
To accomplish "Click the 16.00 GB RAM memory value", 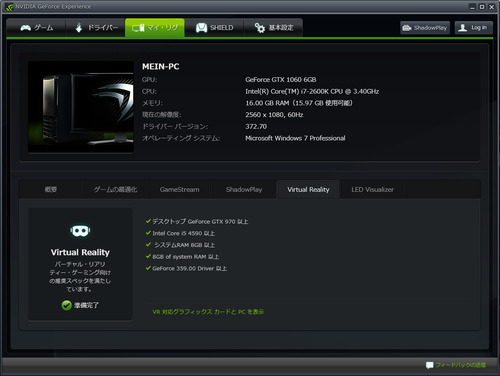I will (x=299, y=103).
